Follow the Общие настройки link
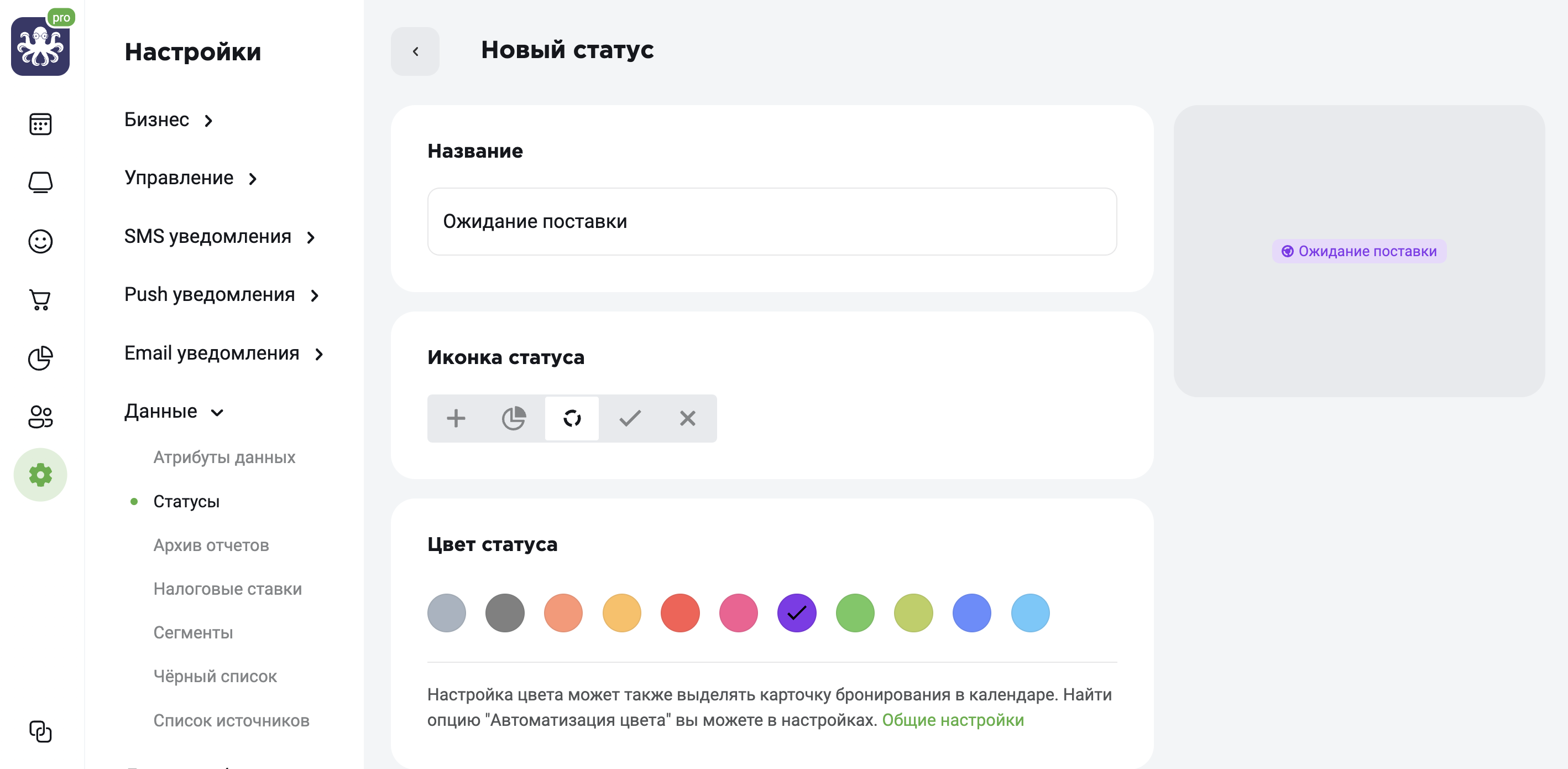 point(953,720)
